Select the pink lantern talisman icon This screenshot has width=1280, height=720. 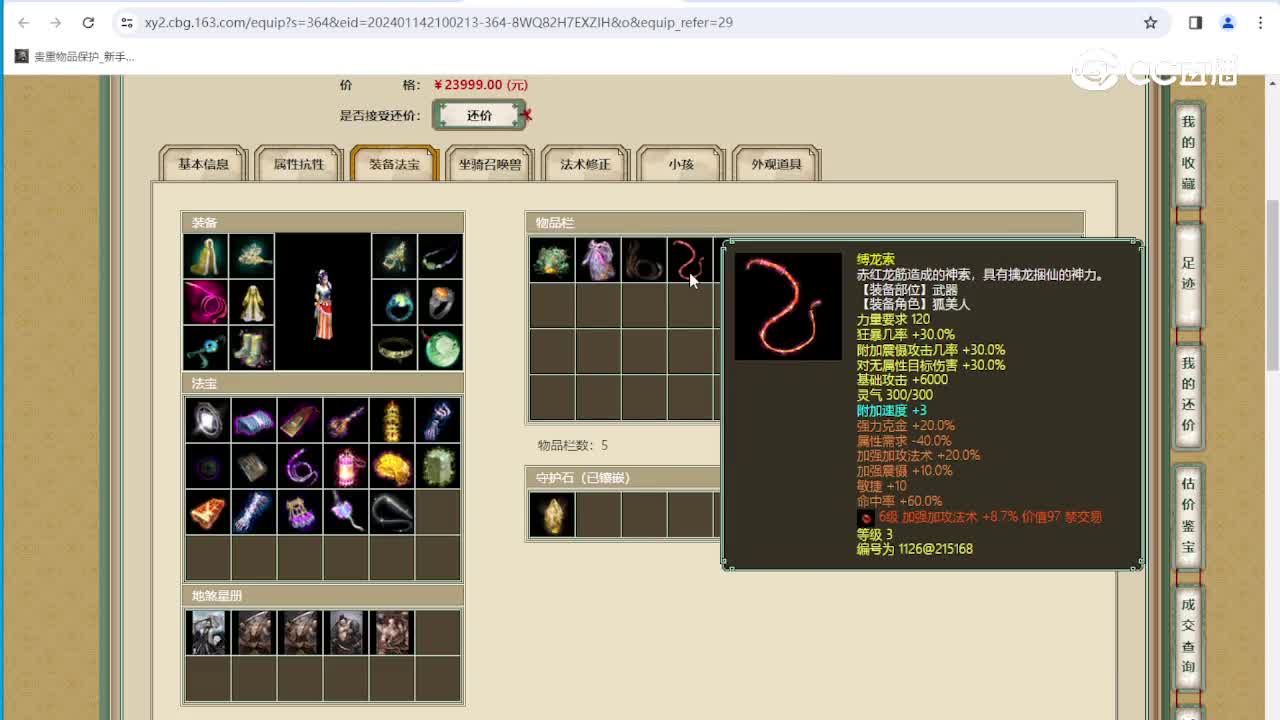346,466
